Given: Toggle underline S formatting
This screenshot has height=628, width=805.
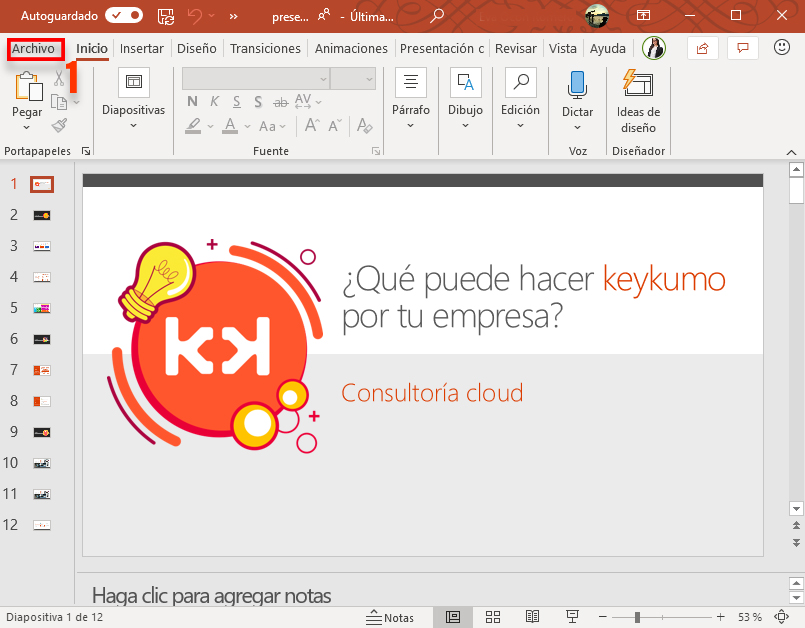Looking at the screenshot, I should click(x=236, y=102).
